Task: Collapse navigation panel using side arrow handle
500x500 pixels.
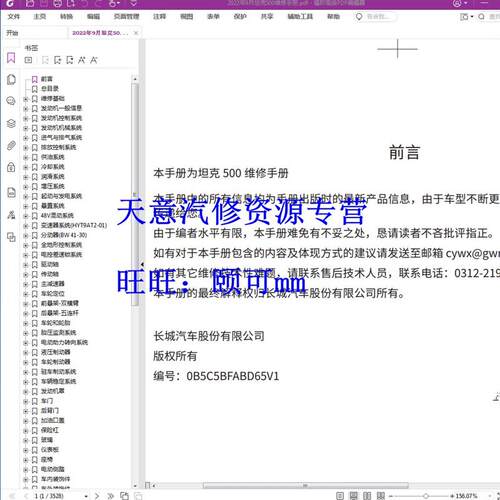Action: point(142,264)
